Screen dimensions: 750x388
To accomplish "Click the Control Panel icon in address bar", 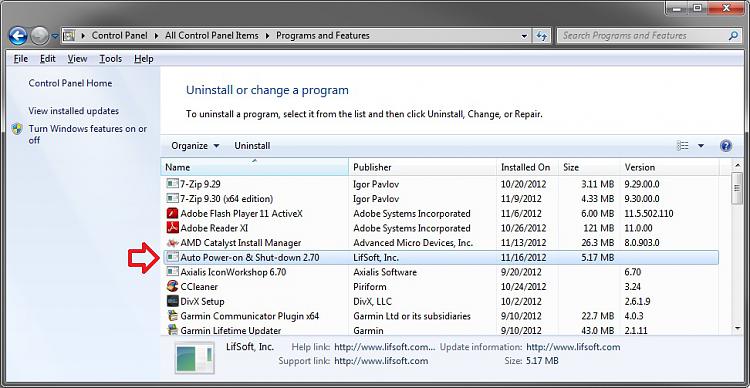I will [69, 35].
